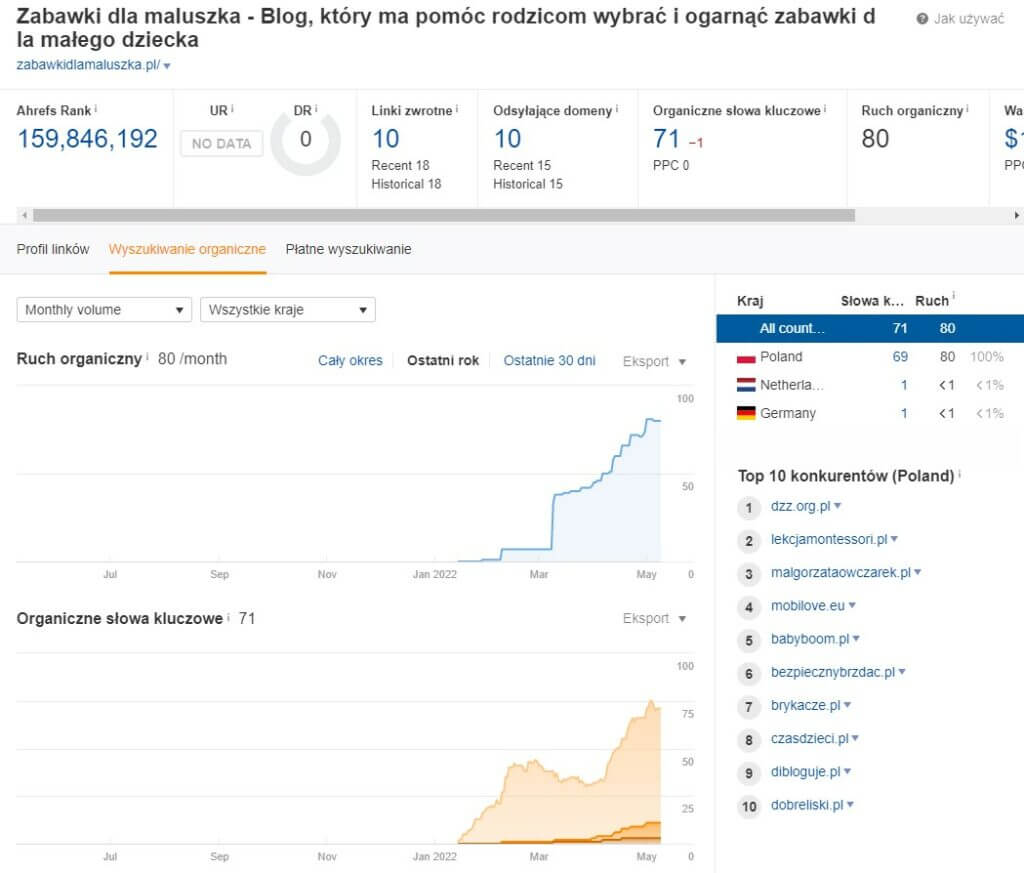Expand dropdown arrow next to czasdzieci.pl
The height and width of the screenshot is (873, 1024).
[855, 738]
